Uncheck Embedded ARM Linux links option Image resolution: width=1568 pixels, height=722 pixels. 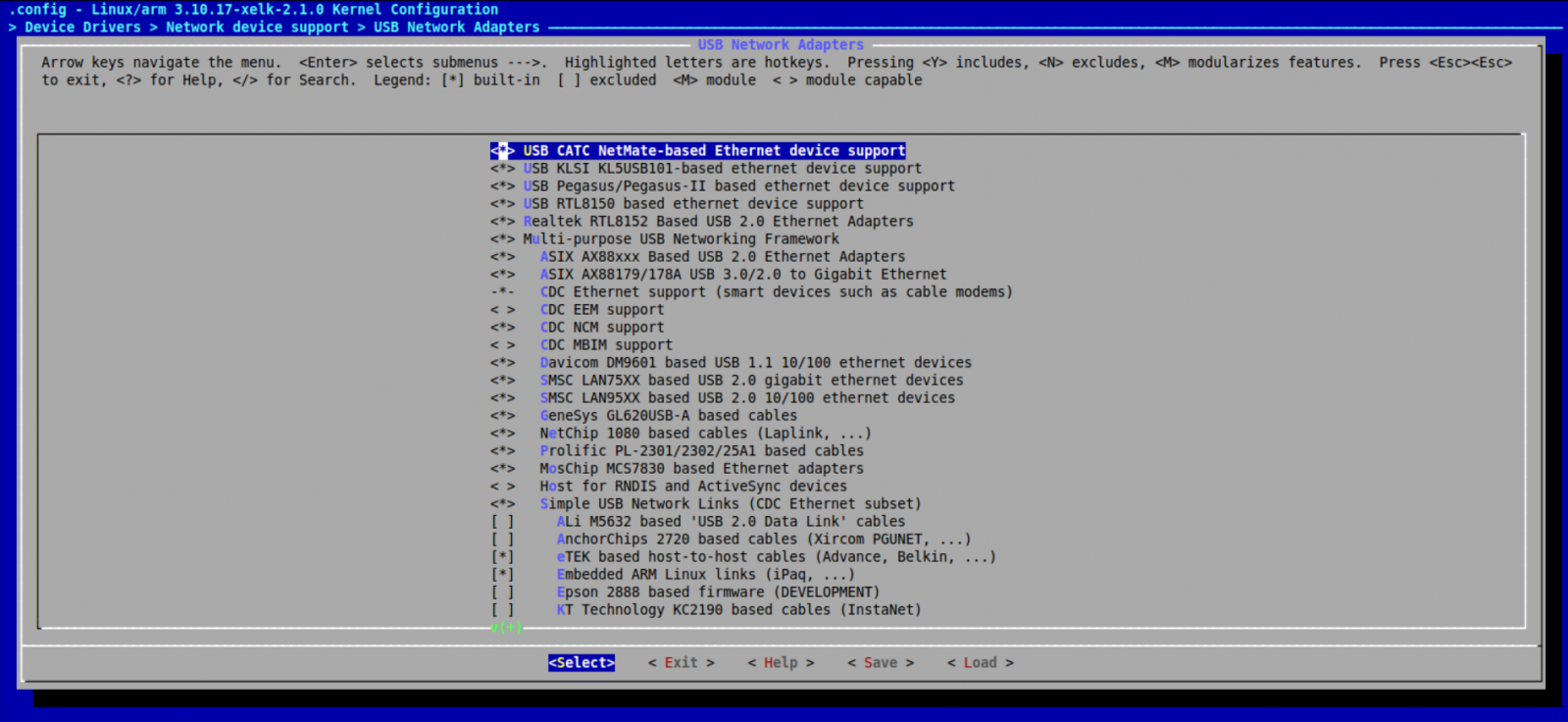point(502,575)
